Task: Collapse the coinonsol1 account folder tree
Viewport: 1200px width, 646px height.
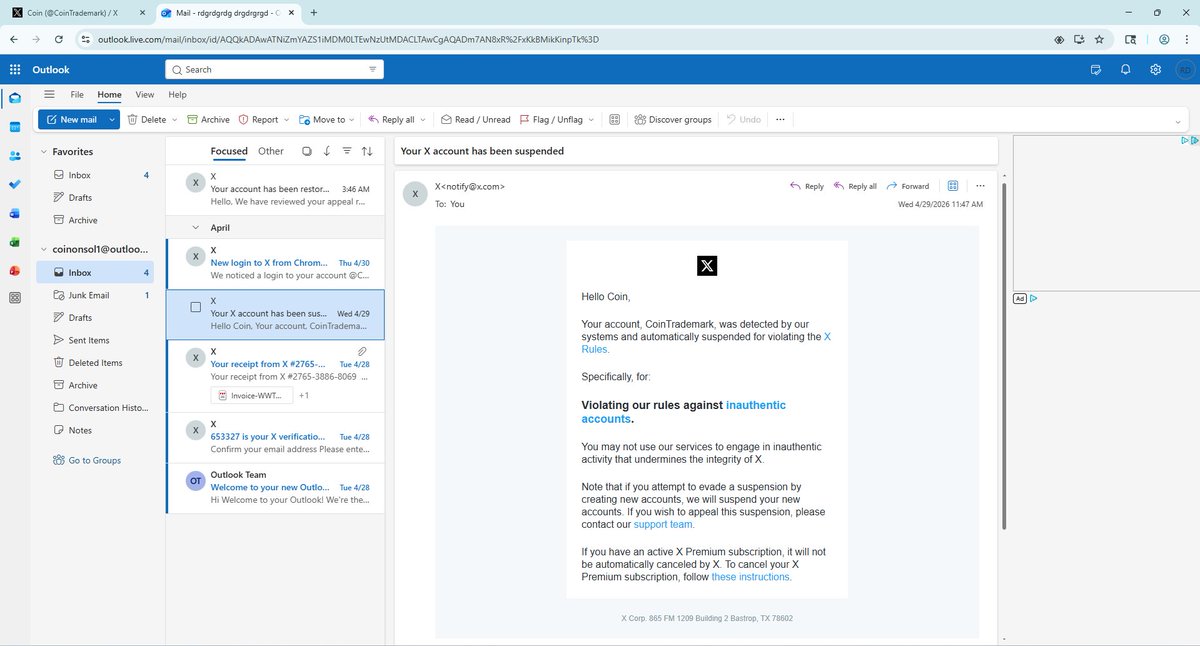Action: pyautogui.click(x=43, y=249)
